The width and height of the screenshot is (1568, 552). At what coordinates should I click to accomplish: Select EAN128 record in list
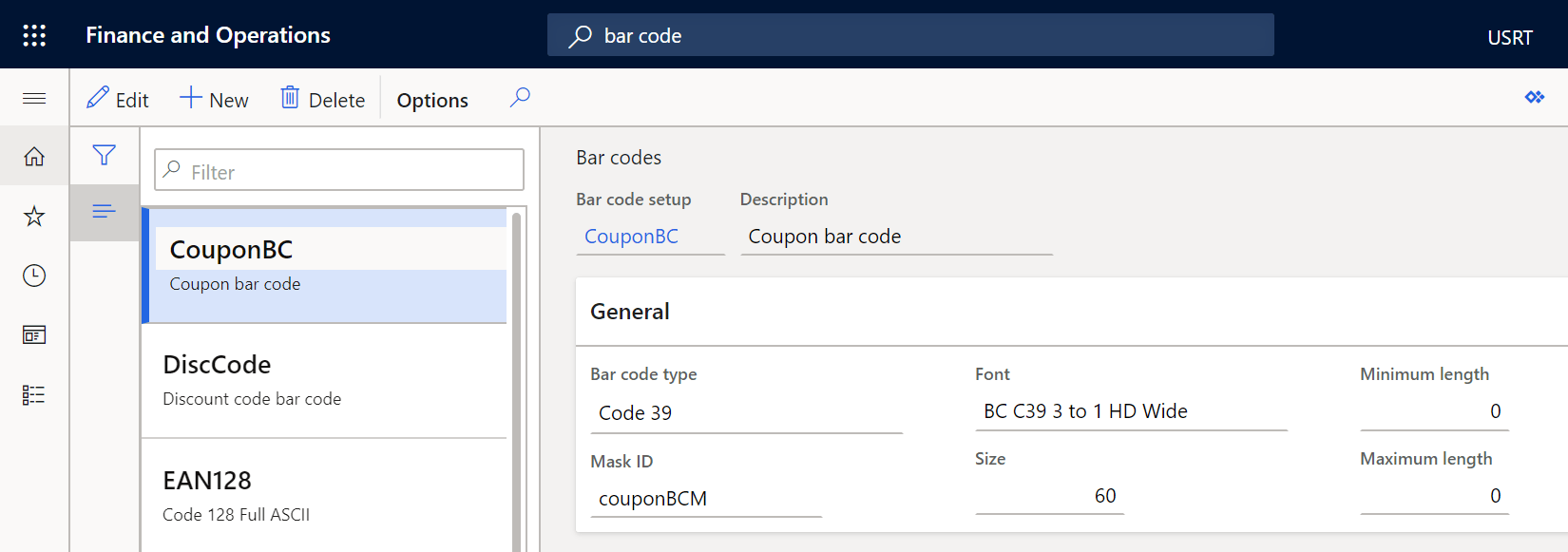tap(324, 495)
